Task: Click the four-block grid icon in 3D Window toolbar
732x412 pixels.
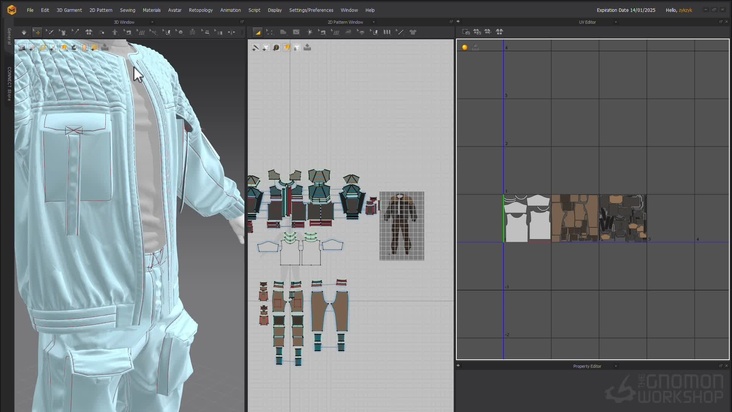Action: point(89,32)
